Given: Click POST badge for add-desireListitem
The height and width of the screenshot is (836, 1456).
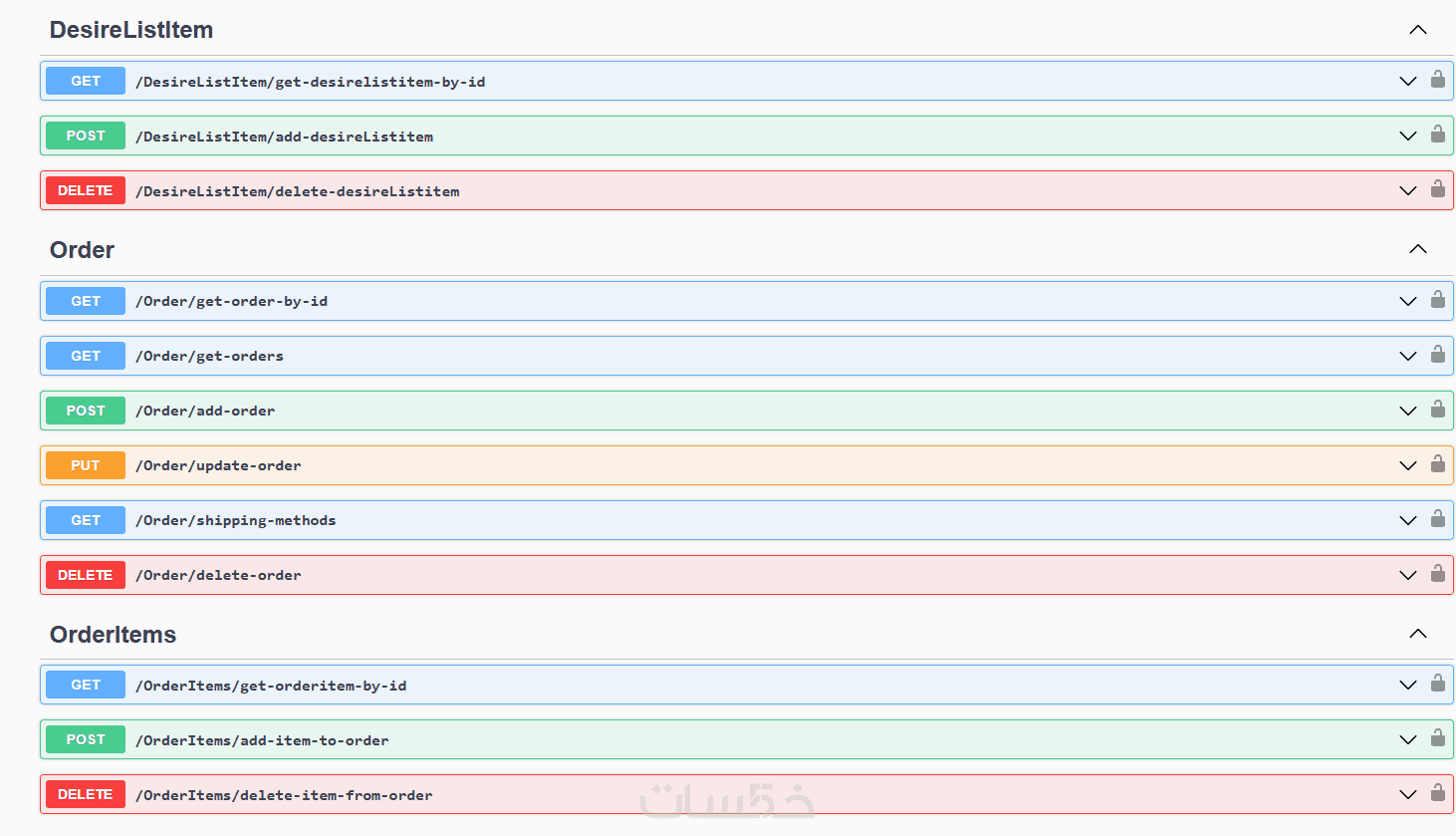Looking at the screenshot, I should 86,136.
